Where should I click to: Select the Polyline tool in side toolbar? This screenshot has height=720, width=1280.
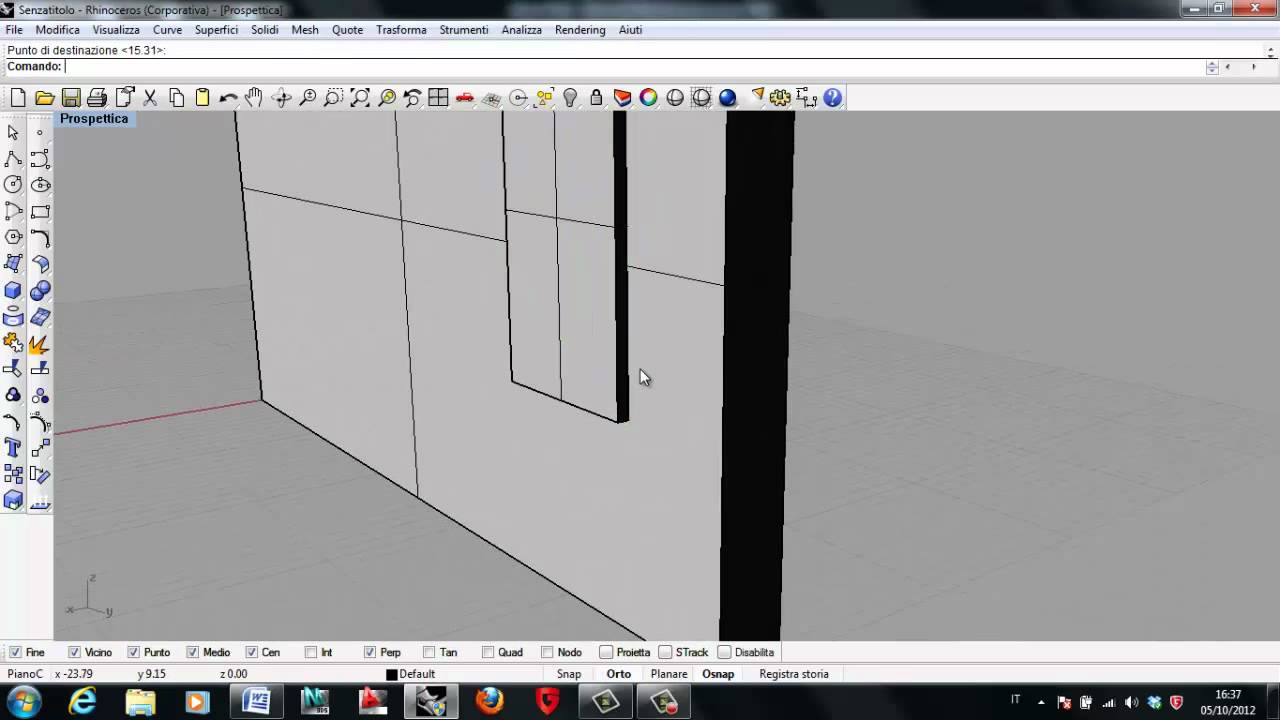tap(13, 159)
